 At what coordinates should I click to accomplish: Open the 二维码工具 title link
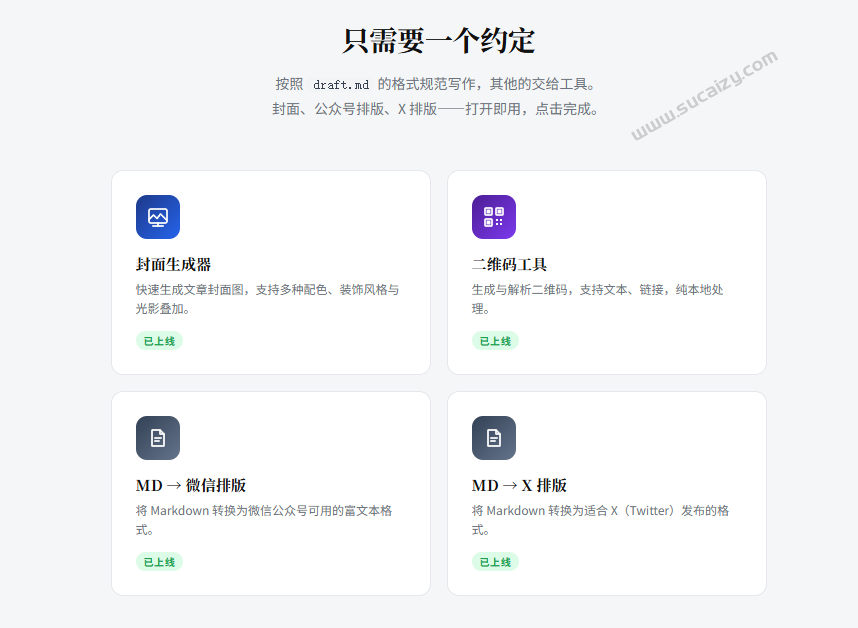click(x=509, y=265)
